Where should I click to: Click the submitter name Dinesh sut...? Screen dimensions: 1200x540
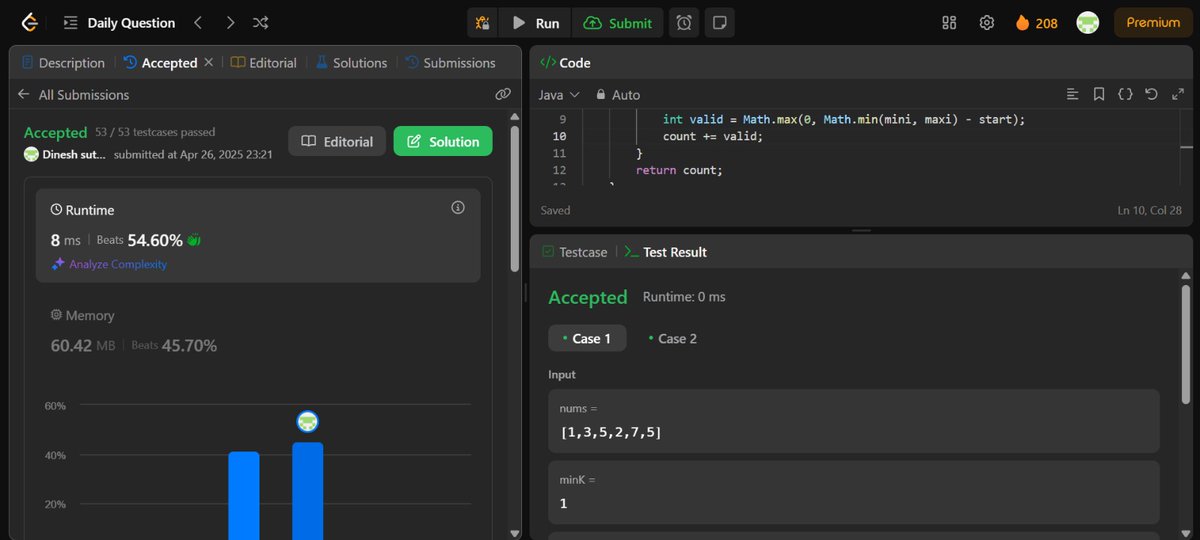[74, 155]
